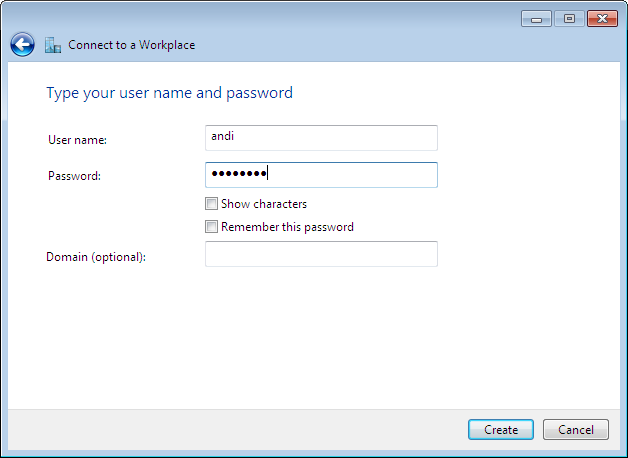This screenshot has width=628, height=458.
Task: Click the 'Remember this password' label text
Action: tap(287, 227)
